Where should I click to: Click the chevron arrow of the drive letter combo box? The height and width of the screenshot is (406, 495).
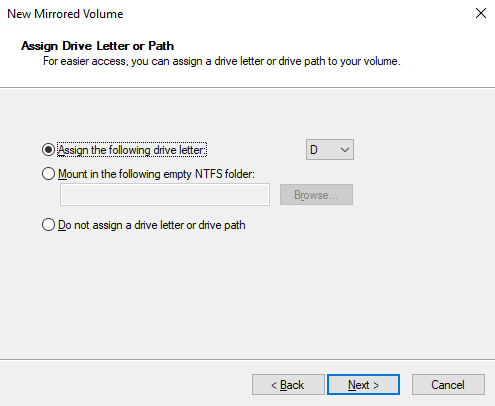(x=345, y=150)
